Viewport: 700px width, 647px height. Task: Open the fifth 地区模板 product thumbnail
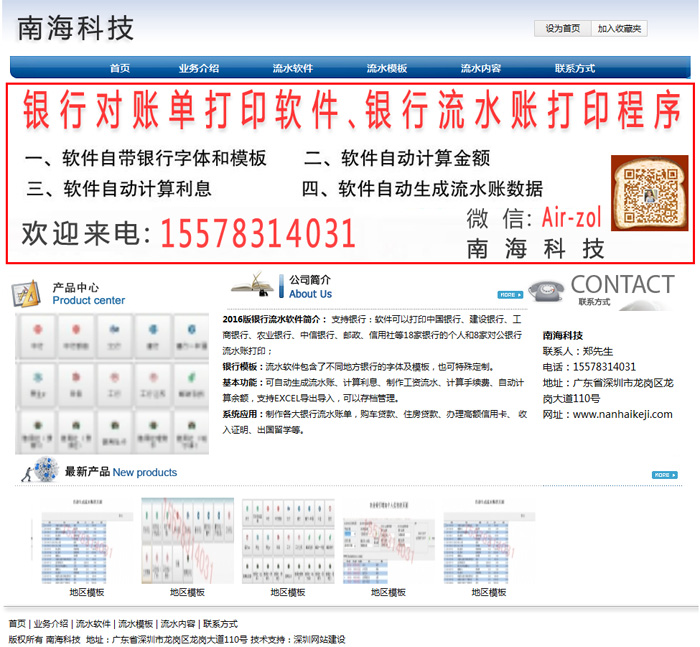click(x=489, y=541)
